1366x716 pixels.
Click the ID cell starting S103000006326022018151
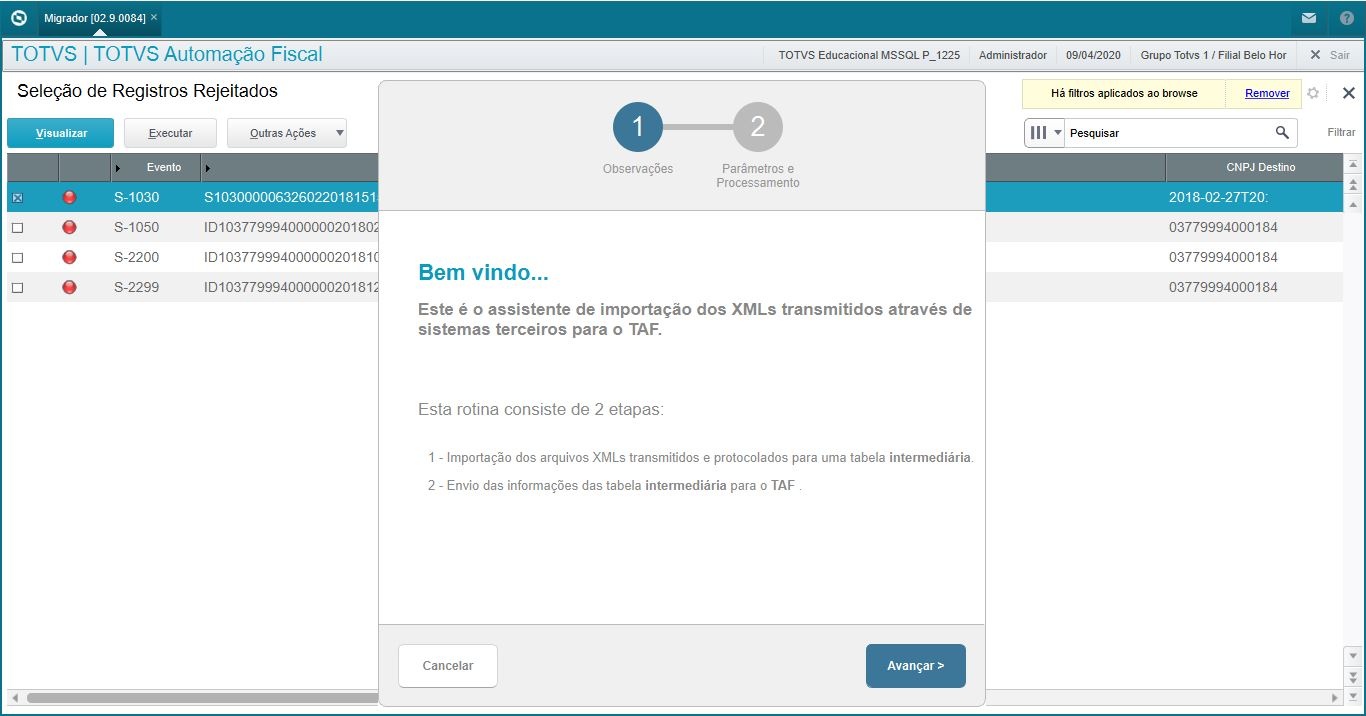(291, 197)
